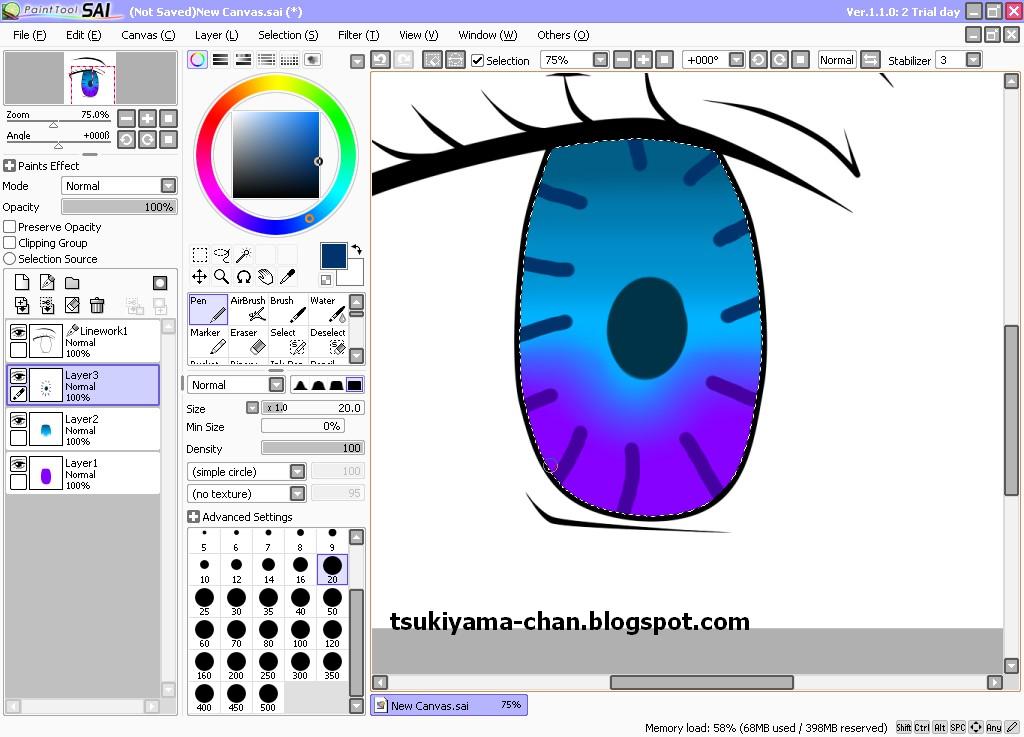Expand Advanced Settings section
The image size is (1024, 737).
[x=193, y=517]
